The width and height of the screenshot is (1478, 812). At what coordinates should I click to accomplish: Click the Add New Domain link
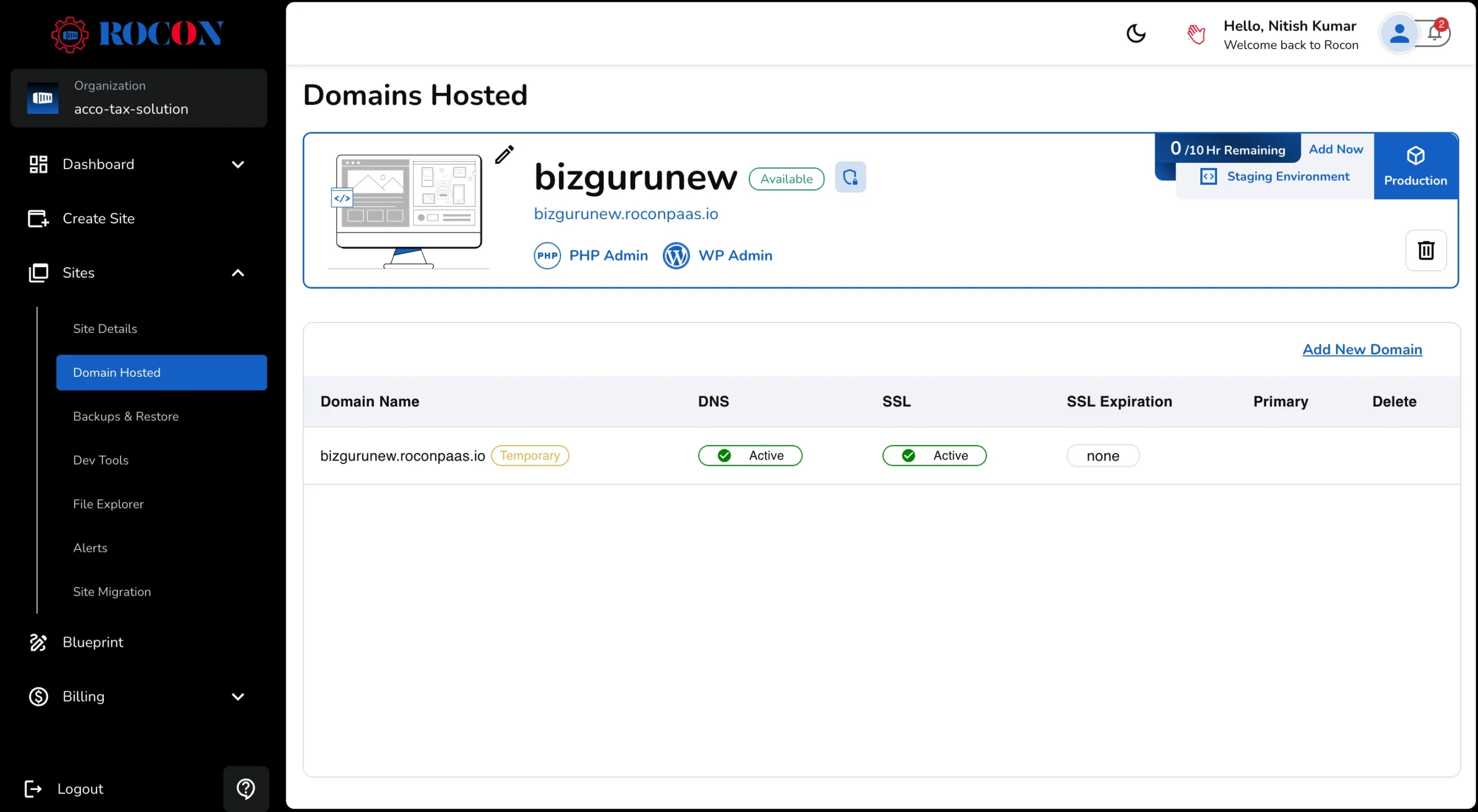pyautogui.click(x=1362, y=349)
